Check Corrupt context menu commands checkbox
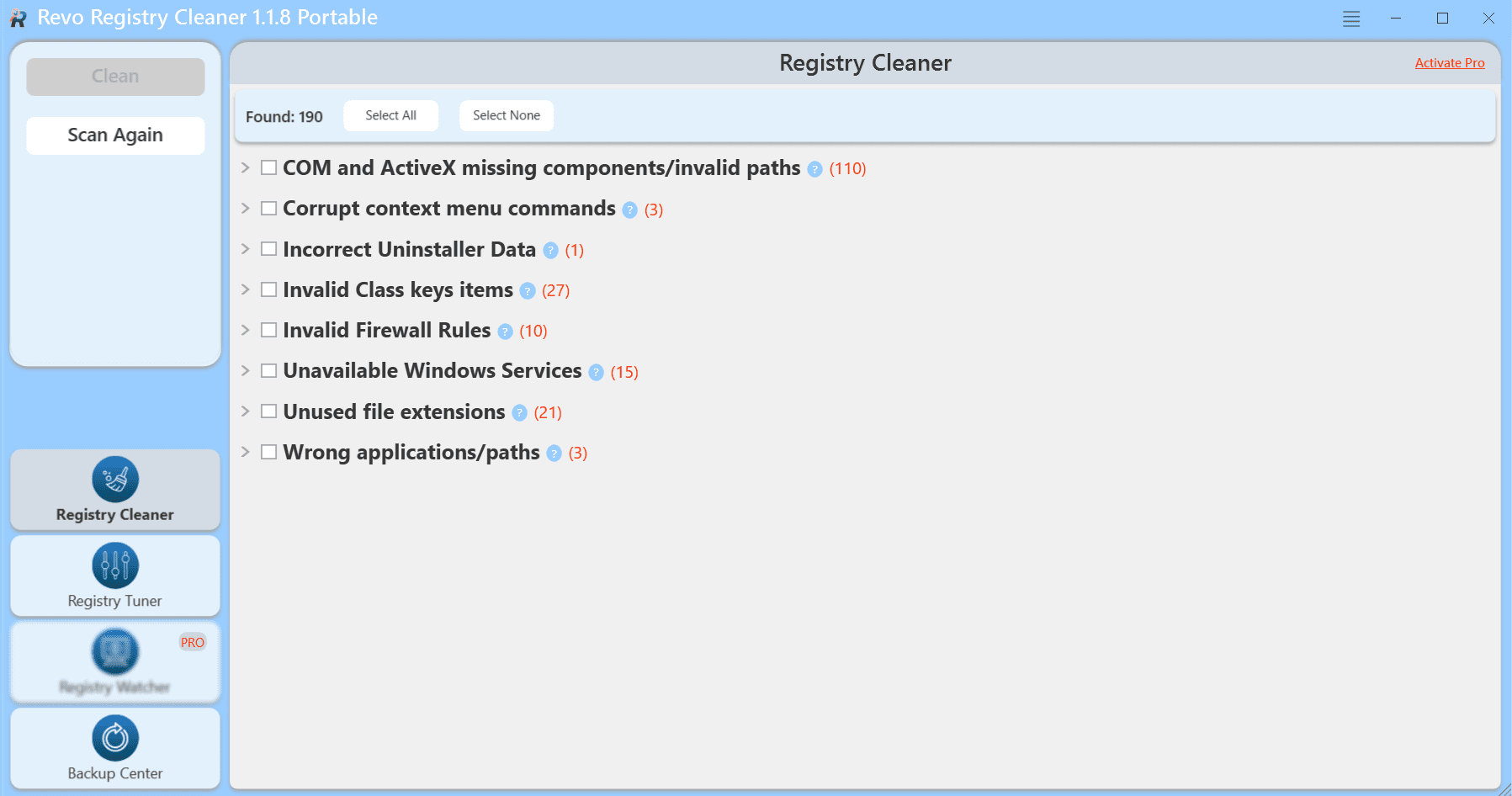Viewport: 1512px width, 796px height. (x=268, y=208)
